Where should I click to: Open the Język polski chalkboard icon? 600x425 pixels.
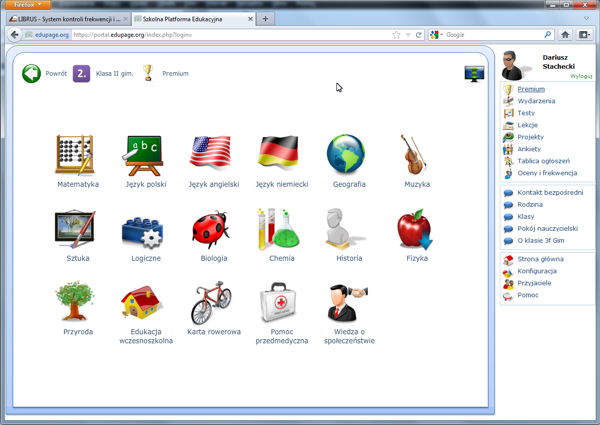143,155
